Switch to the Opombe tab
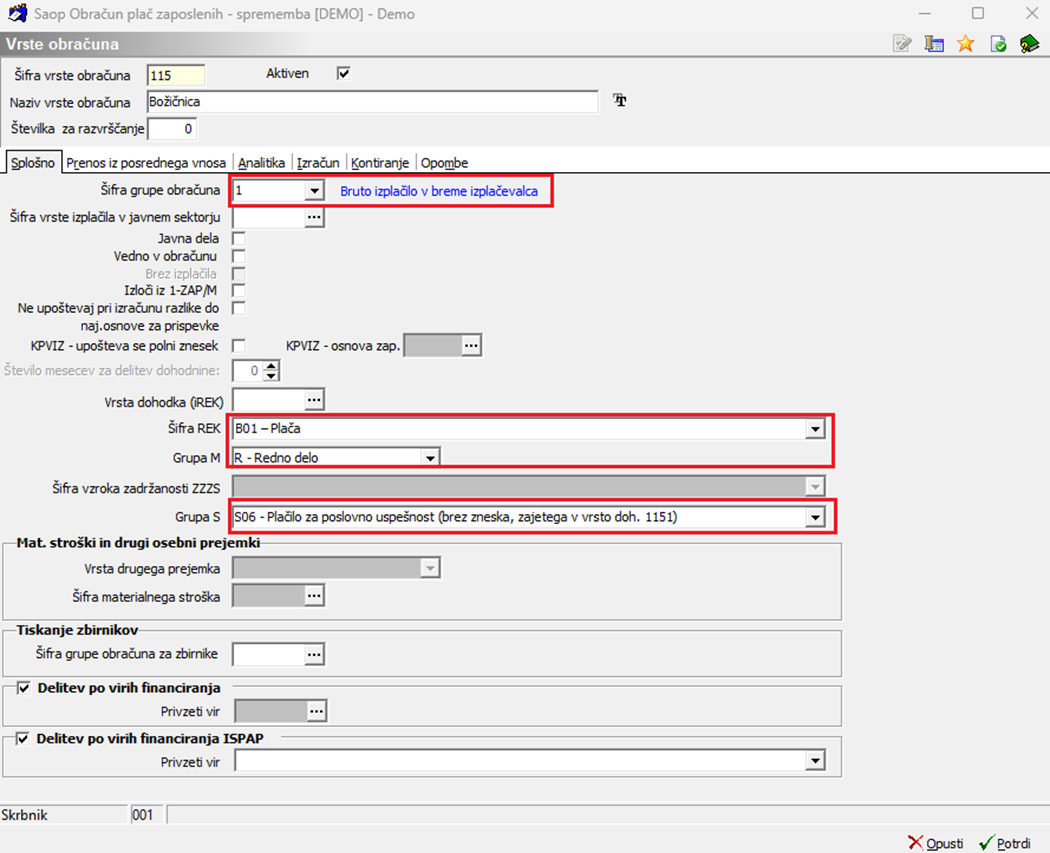Screen dimensions: 1050x853 click(x=445, y=163)
